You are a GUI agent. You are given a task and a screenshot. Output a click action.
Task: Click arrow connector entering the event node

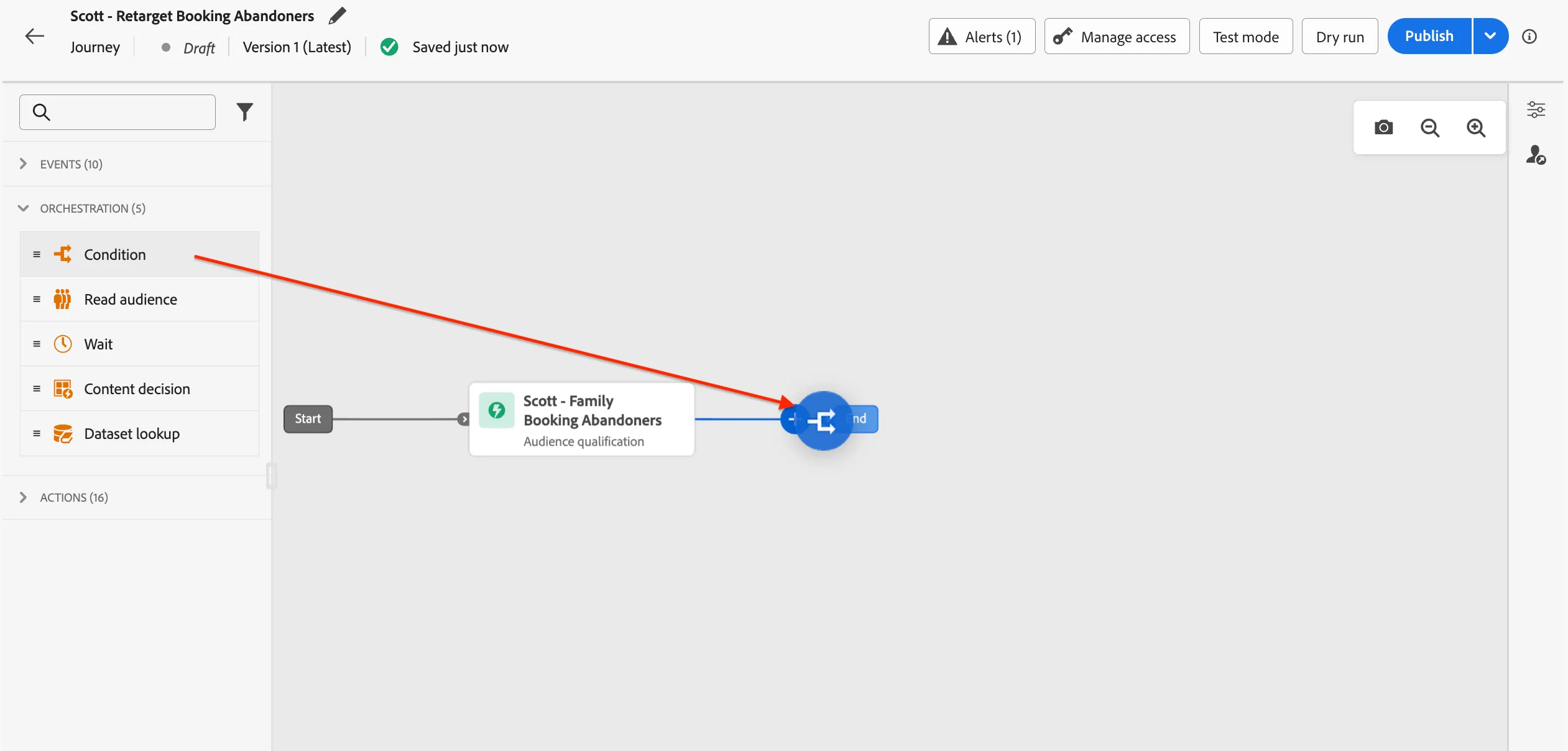(463, 419)
